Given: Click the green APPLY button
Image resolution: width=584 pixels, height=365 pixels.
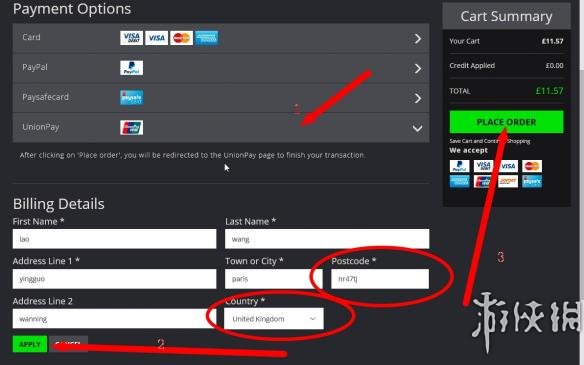Looking at the screenshot, I should tap(30, 344).
